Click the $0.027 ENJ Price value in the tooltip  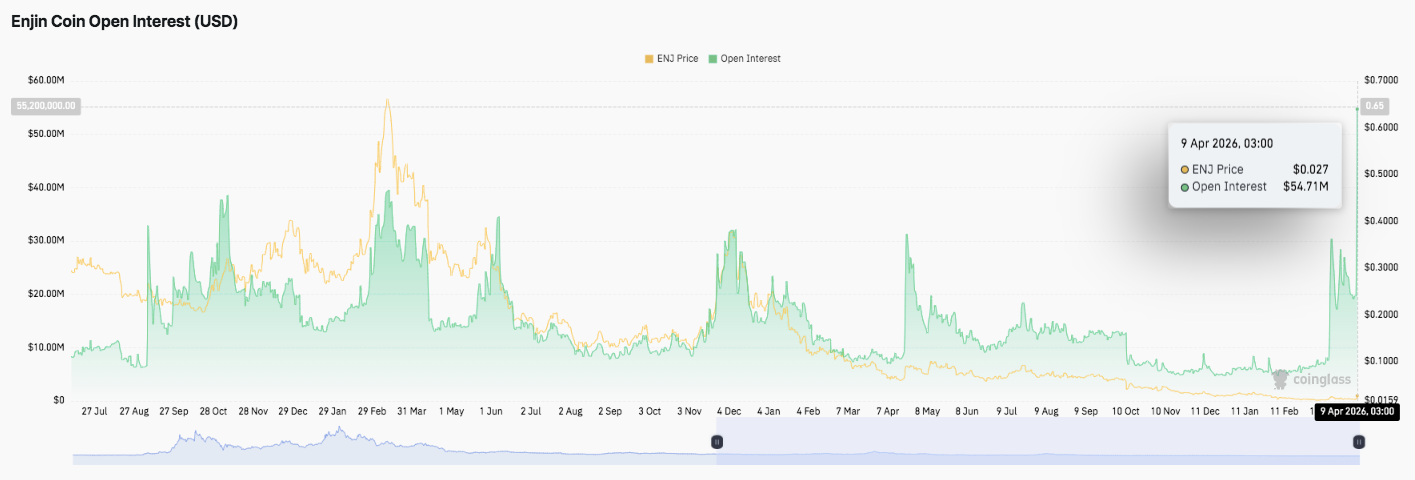(1310, 170)
